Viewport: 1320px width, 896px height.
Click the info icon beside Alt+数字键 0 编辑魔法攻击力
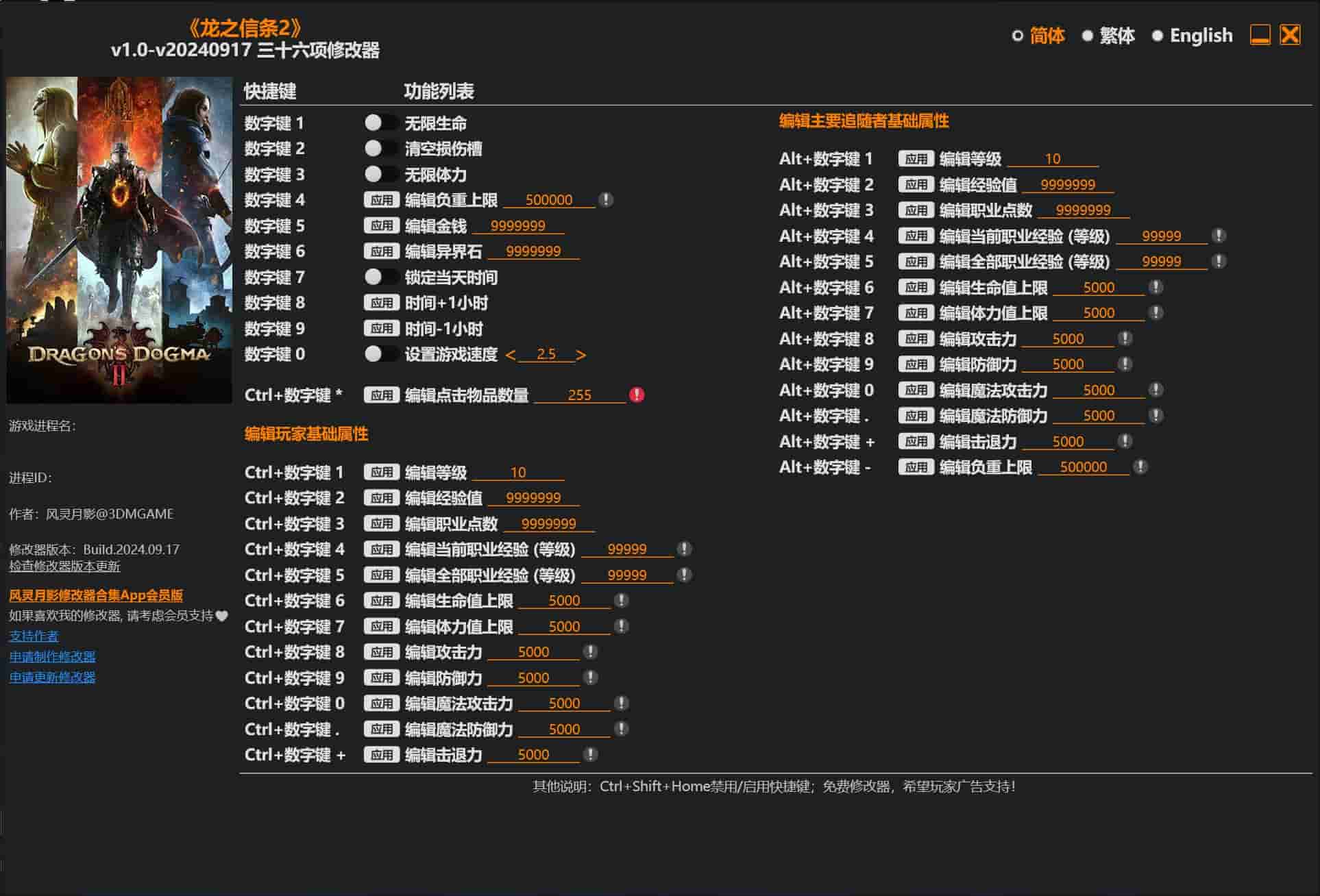pos(1156,390)
